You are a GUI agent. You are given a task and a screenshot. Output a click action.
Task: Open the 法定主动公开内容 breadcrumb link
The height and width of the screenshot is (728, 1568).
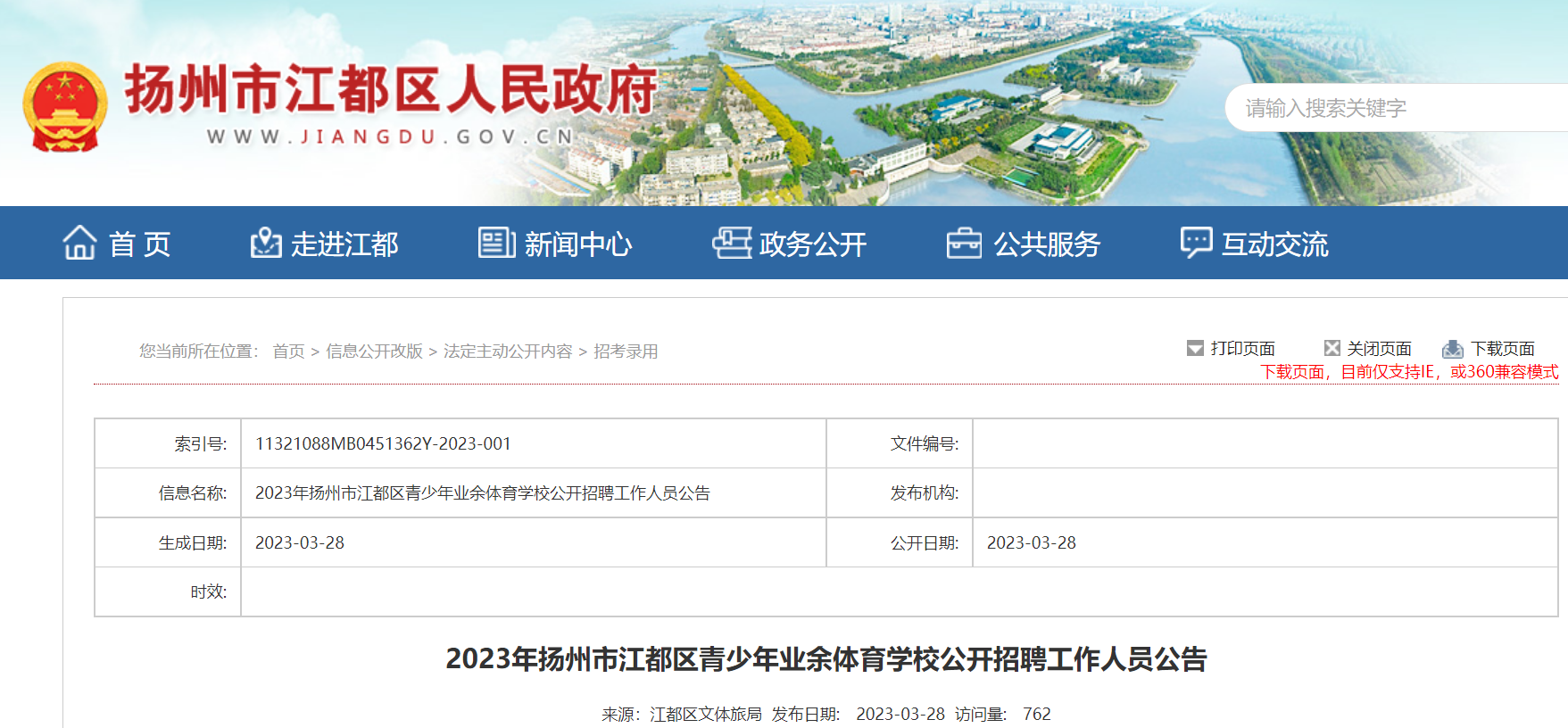tap(508, 352)
